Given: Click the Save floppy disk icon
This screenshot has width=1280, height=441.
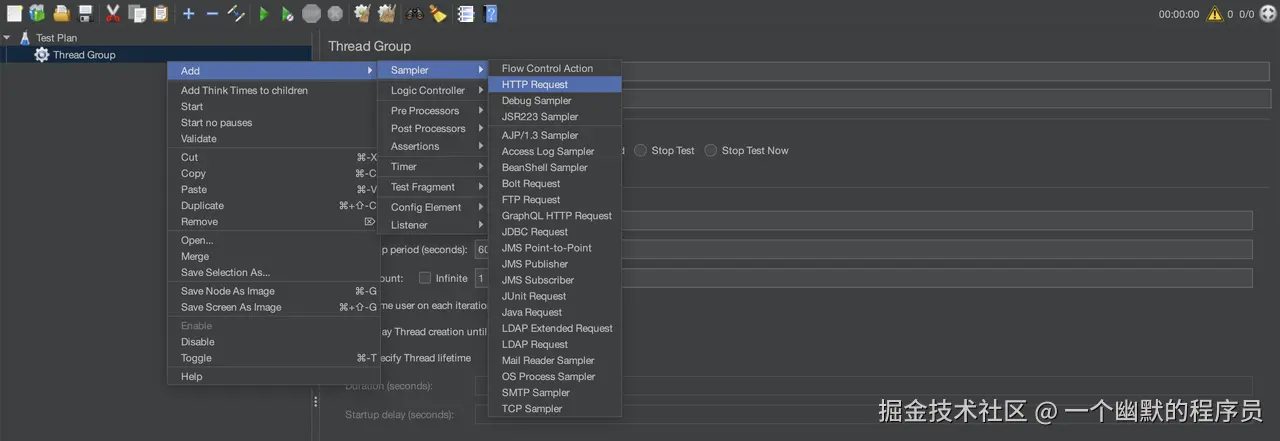Looking at the screenshot, I should click(86, 14).
